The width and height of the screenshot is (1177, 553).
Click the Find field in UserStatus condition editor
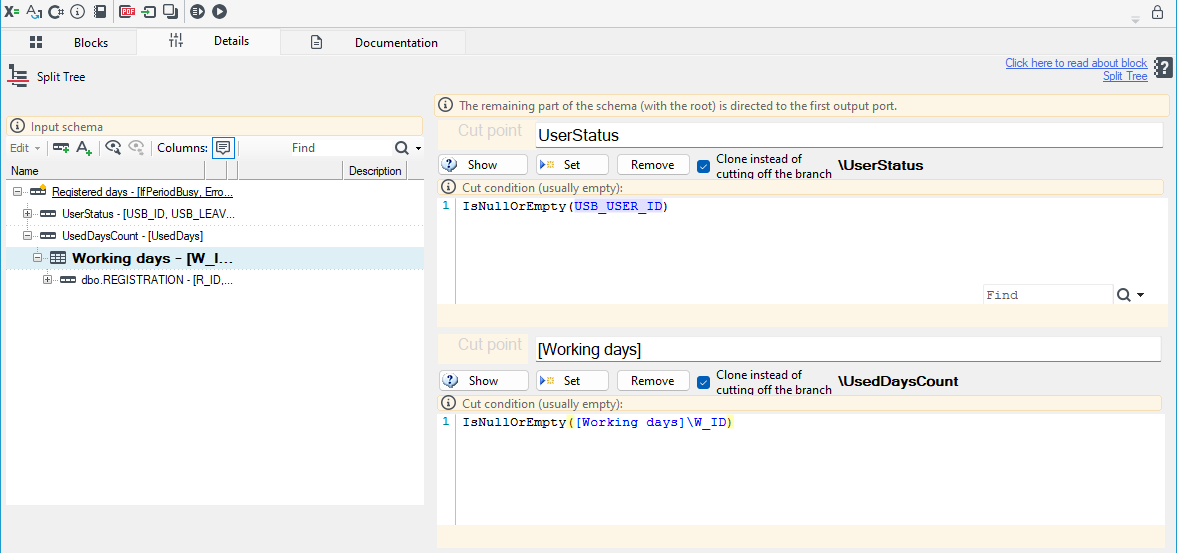point(1048,295)
